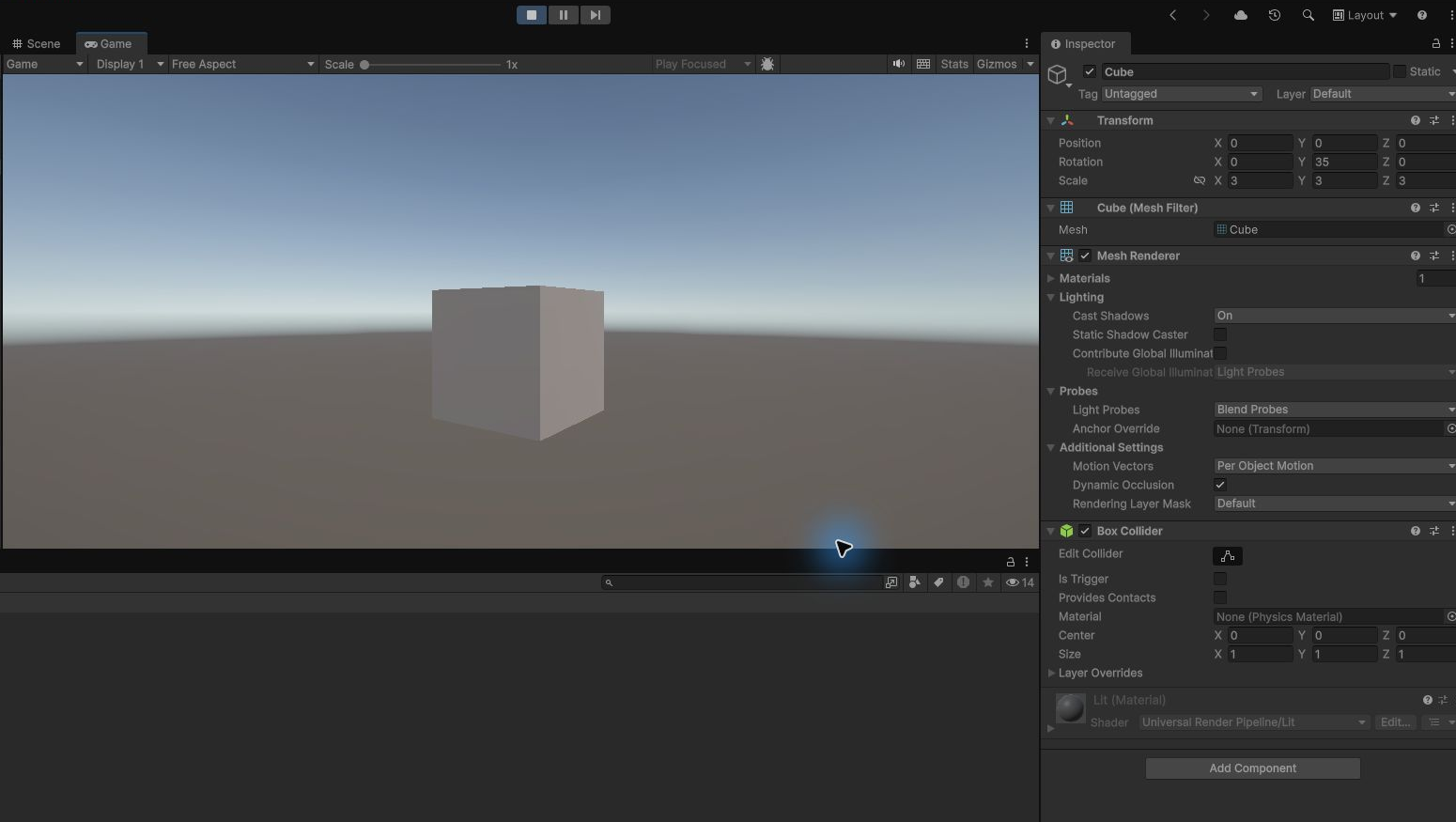Disable constrained proportions on Scale
This screenshot has height=822, width=1456.
point(1200,180)
